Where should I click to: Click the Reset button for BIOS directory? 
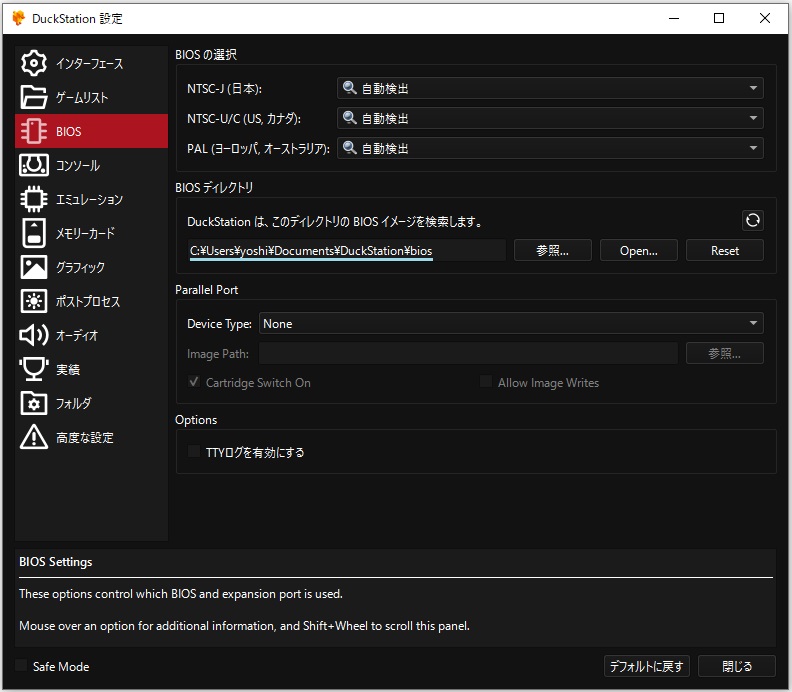[x=724, y=251]
